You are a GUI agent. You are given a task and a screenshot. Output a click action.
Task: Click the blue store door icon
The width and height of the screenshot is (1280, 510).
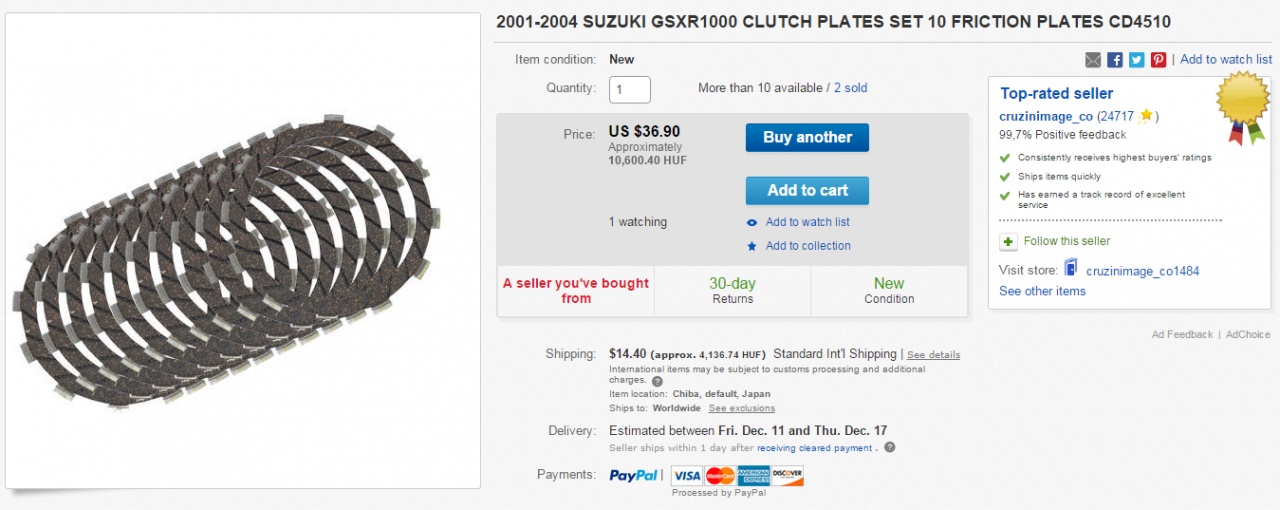coord(1071,269)
